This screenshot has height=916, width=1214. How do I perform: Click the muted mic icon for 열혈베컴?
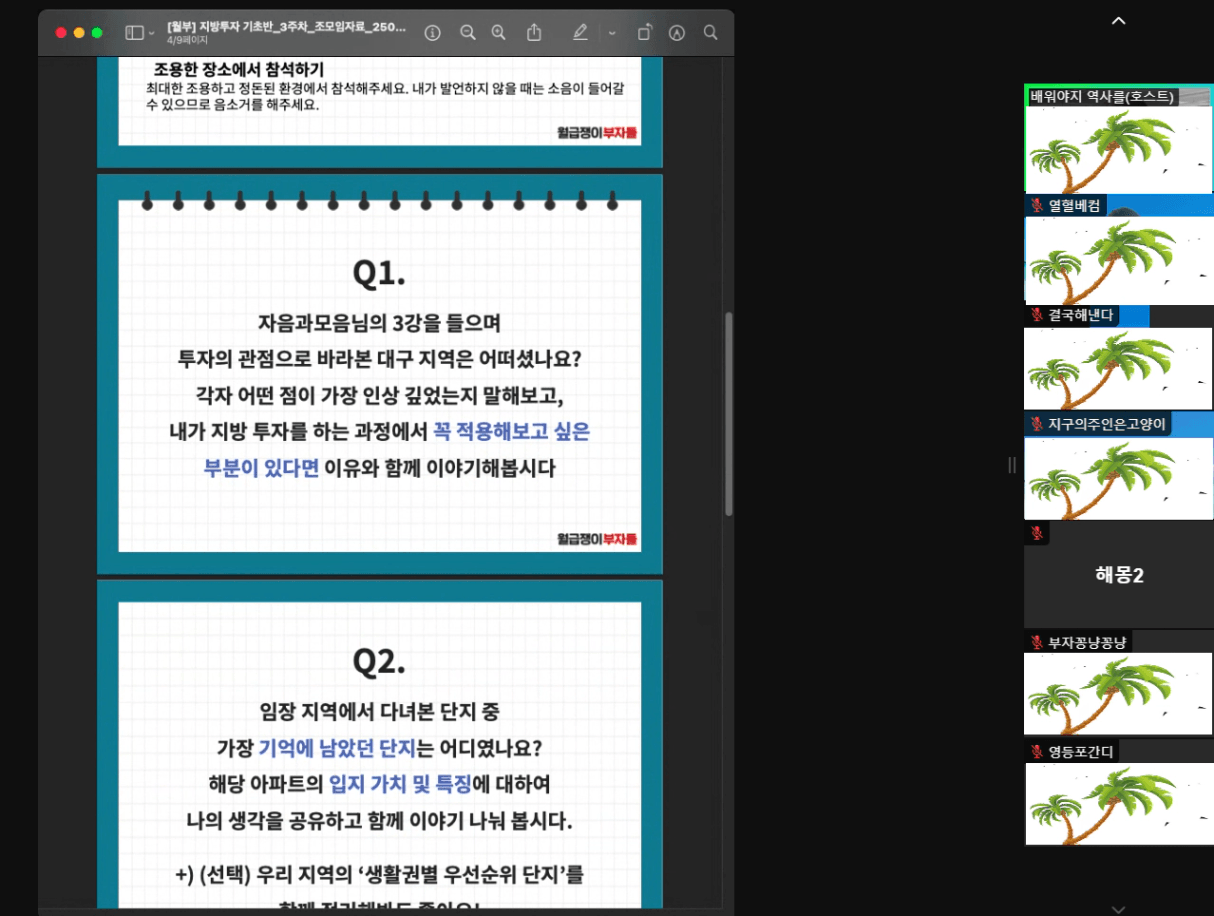point(1037,206)
